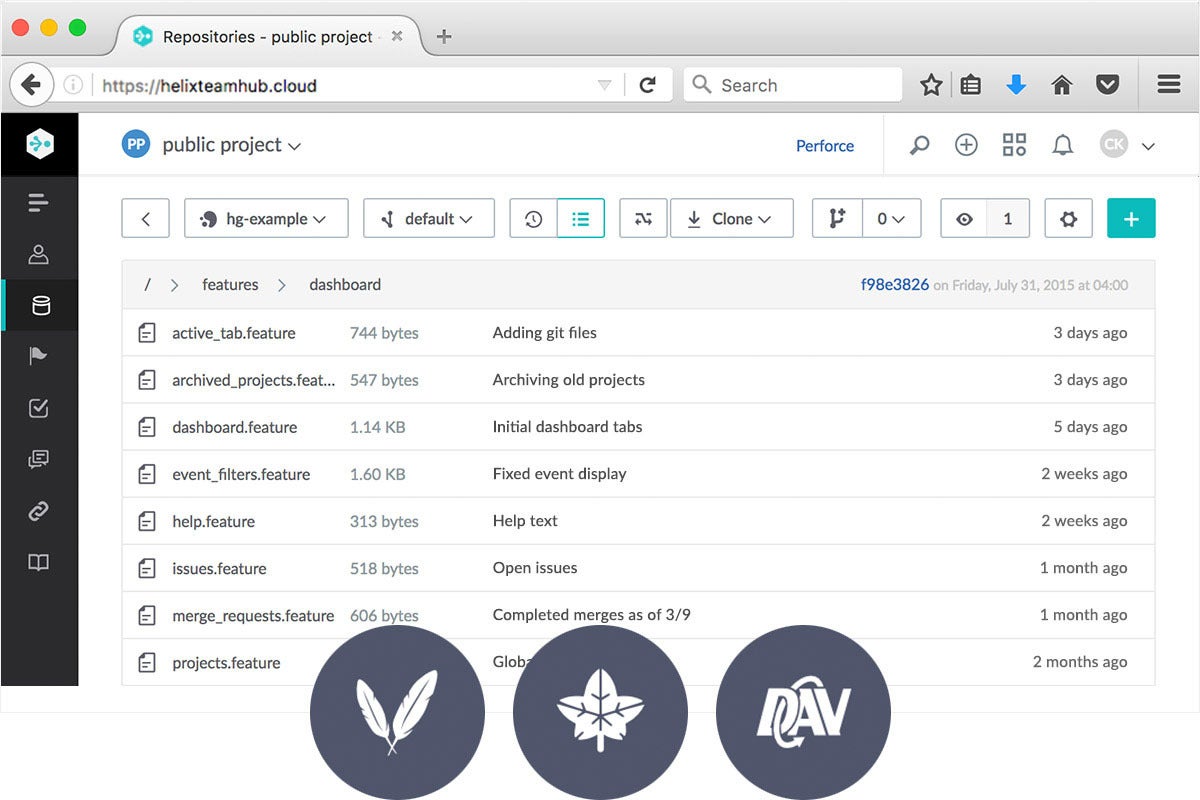This screenshot has width=1200, height=800.
Task: Click the CK user avatar
Action: [1114, 145]
